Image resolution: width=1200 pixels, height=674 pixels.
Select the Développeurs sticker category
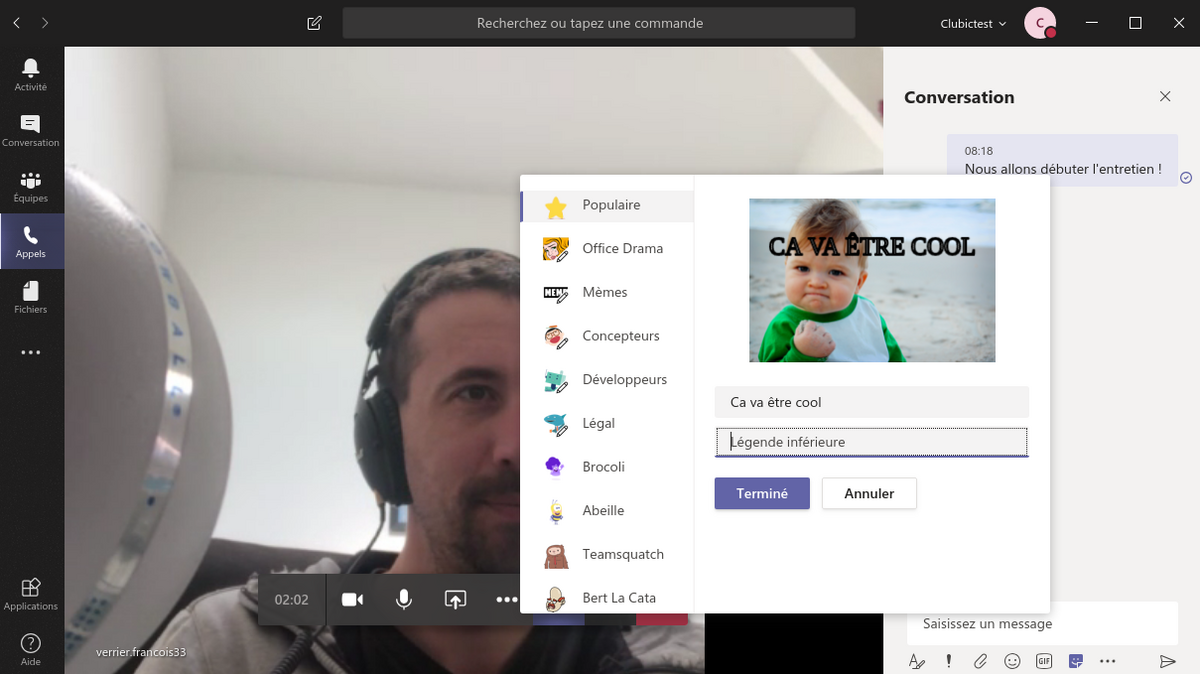[607, 379]
